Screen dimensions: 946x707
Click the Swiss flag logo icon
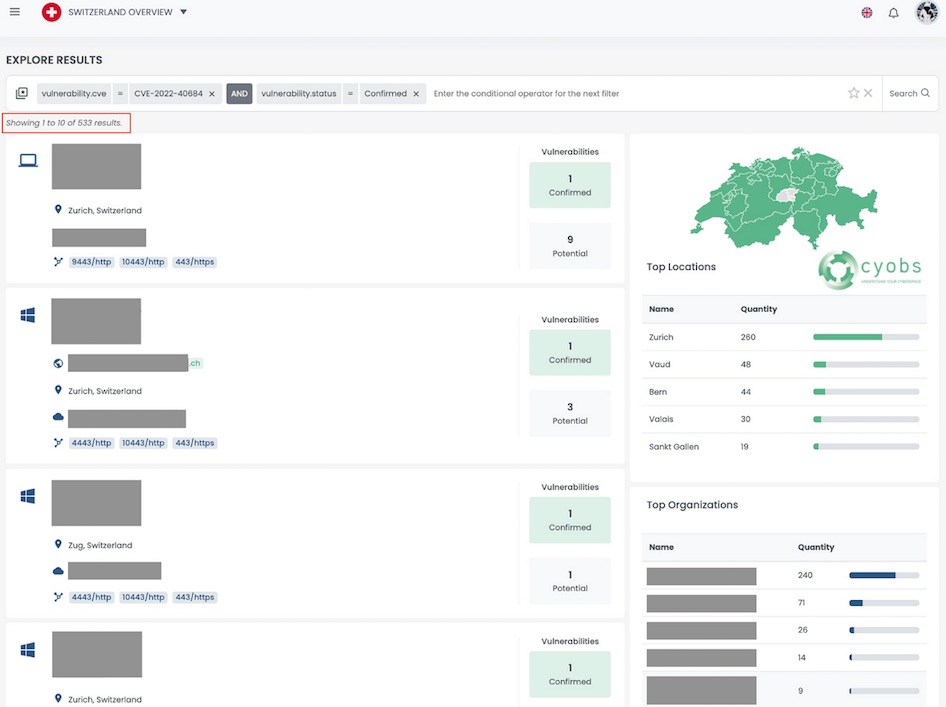tap(51, 12)
